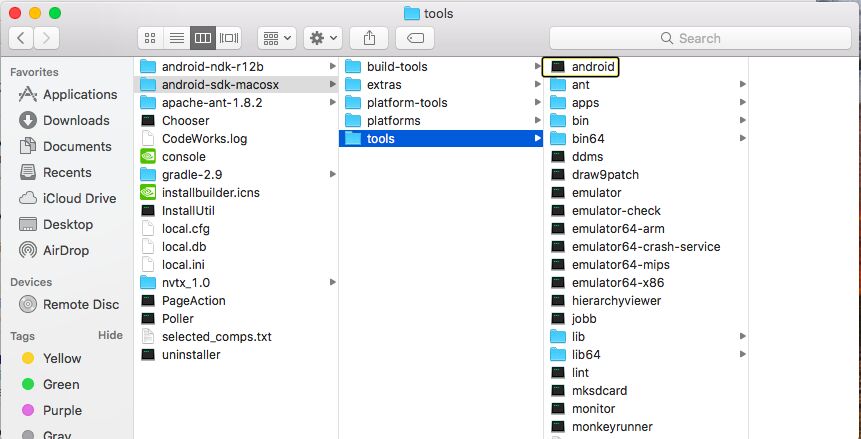This screenshot has width=861, height=439.
Task: Expand platforms with its arrow
Action: (538, 120)
